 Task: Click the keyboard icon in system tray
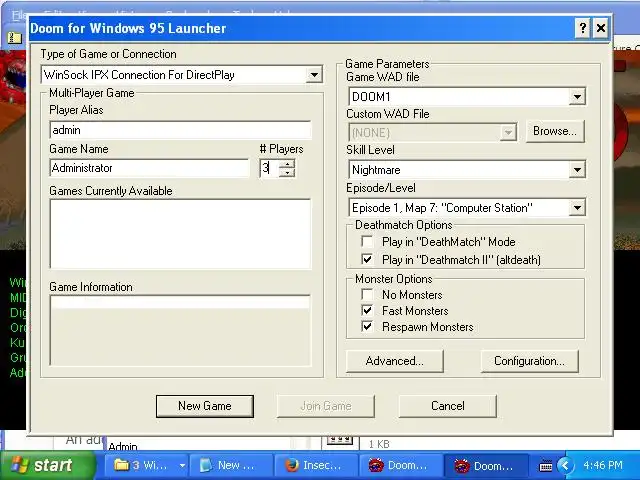(x=545, y=465)
